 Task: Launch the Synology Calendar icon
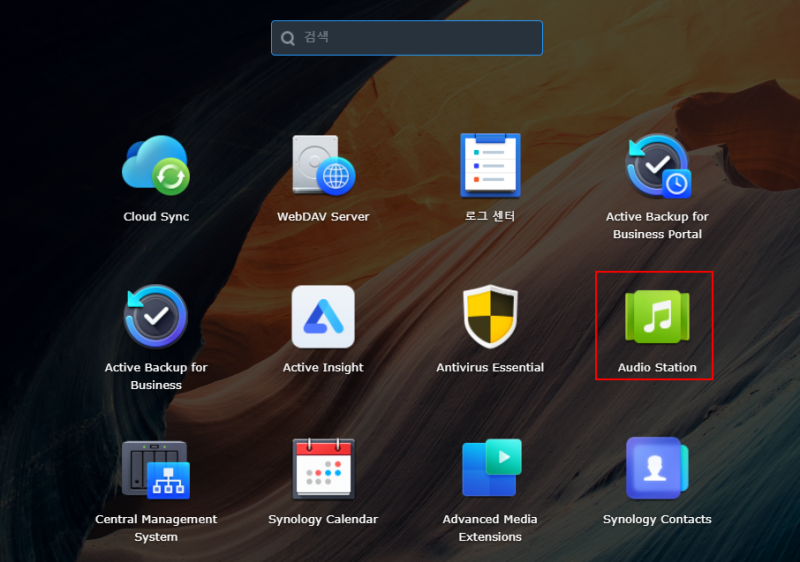point(323,469)
